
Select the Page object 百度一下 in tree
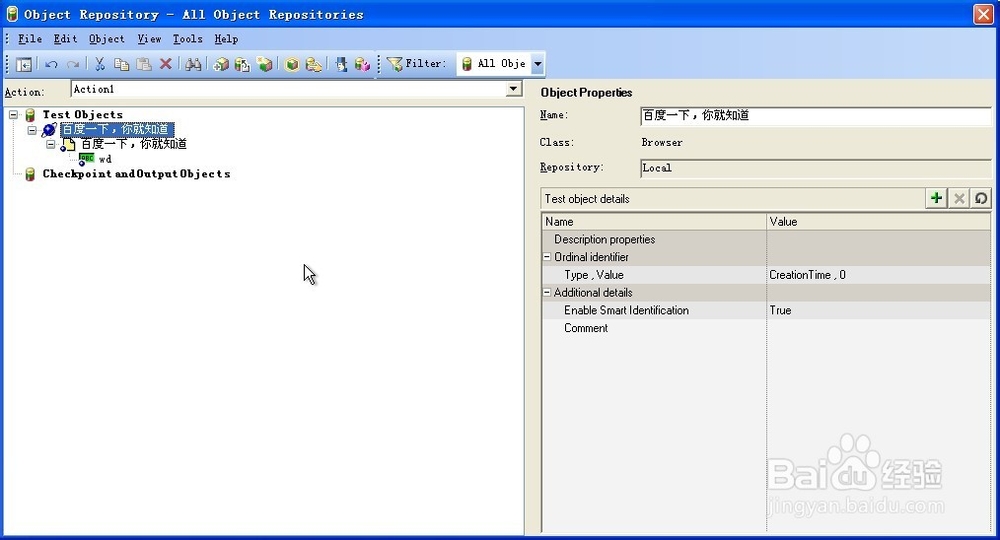tap(133, 144)
